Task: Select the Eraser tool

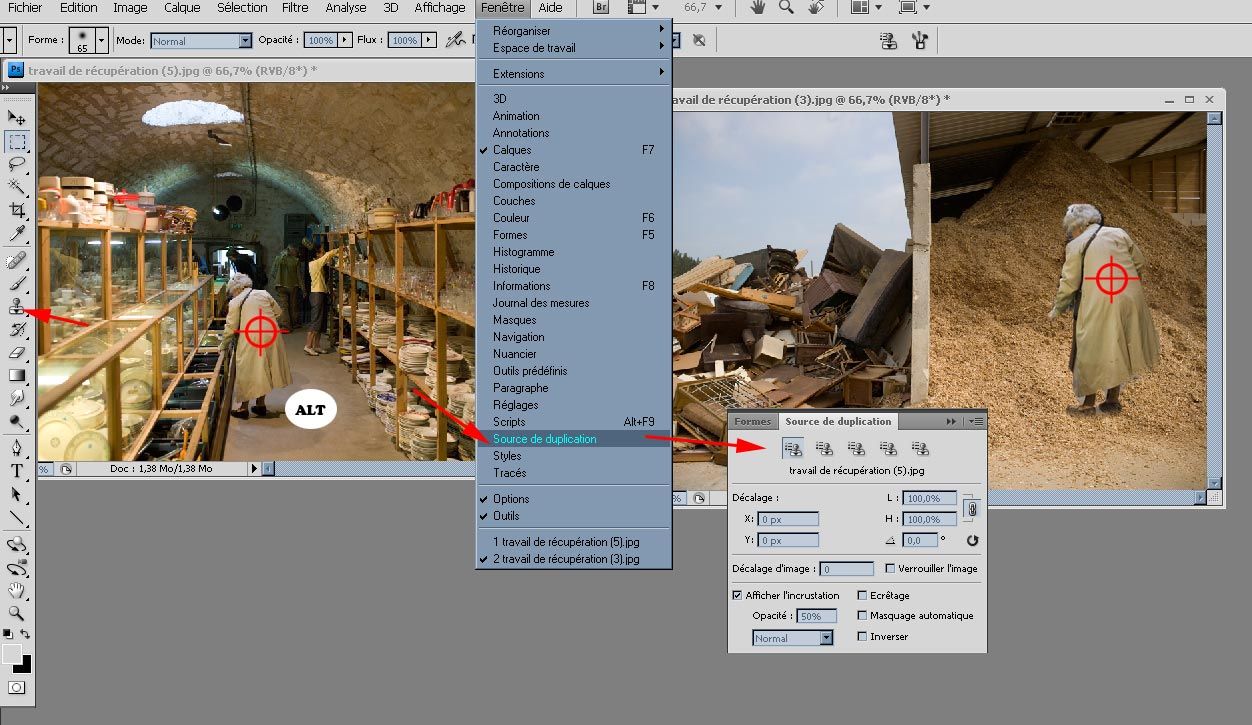Action: pyautogui.click(x=17, y=352)
